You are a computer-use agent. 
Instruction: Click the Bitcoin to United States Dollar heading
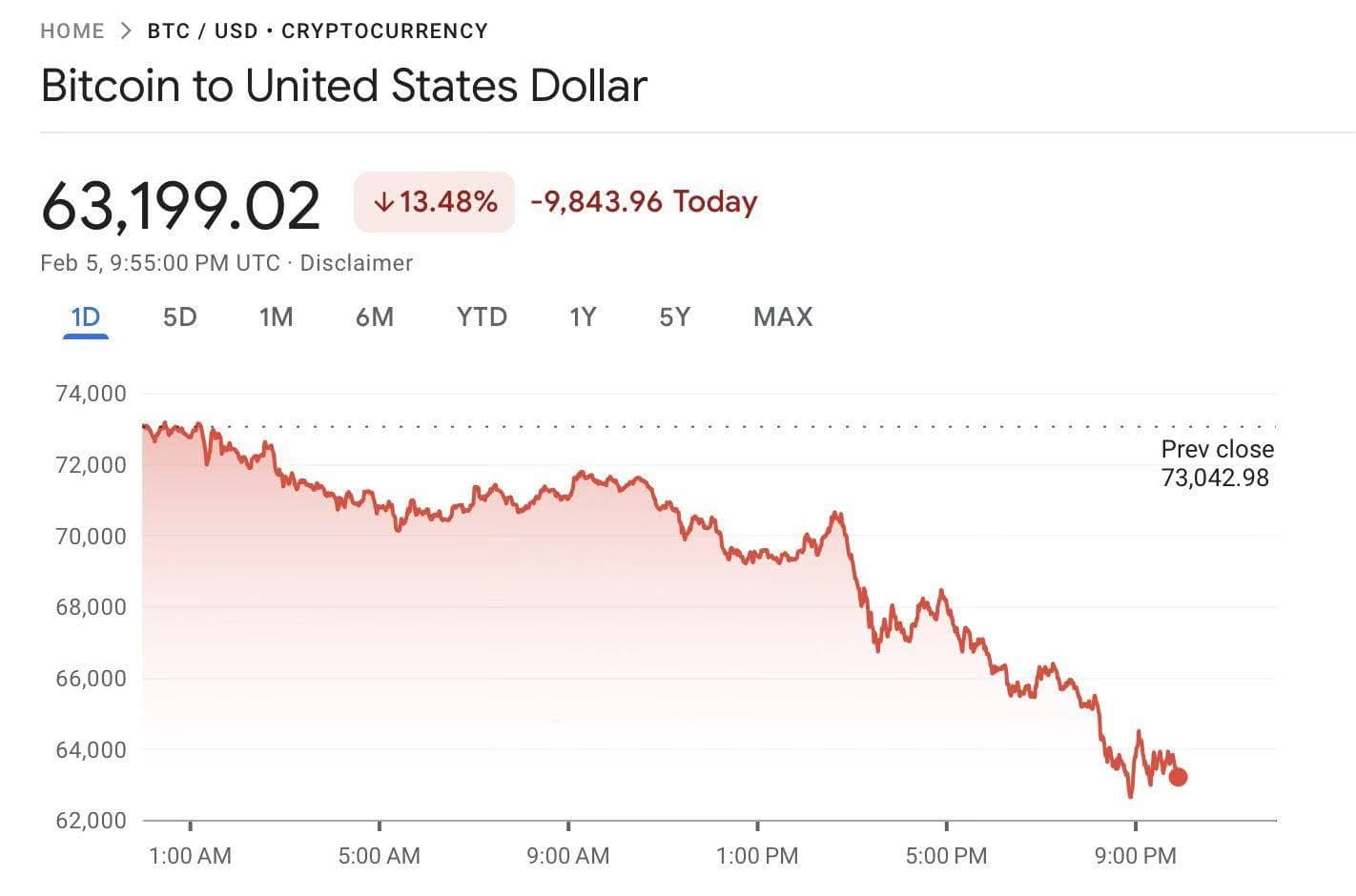point(344,86)
